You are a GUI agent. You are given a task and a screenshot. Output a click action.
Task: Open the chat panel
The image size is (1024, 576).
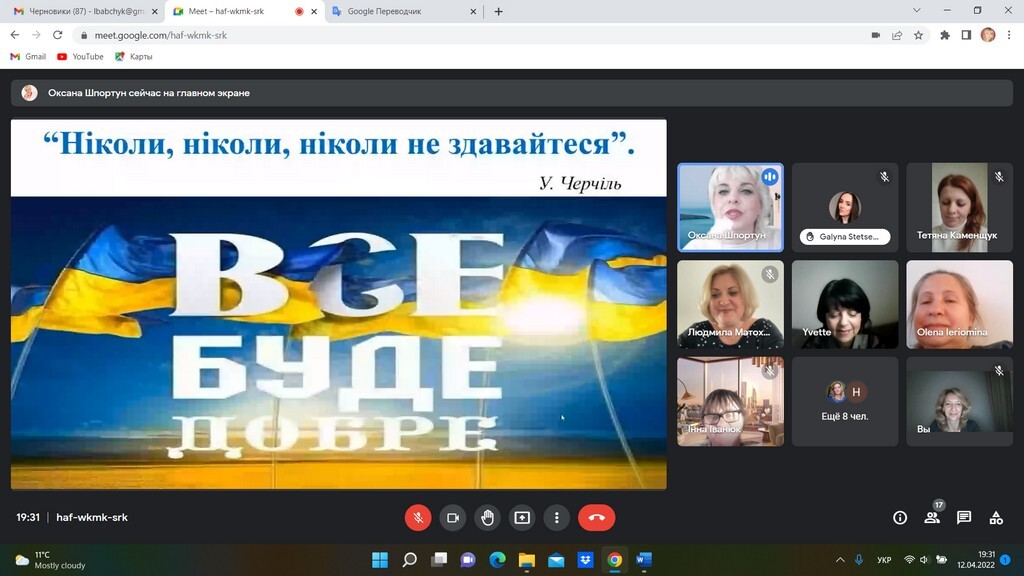[x=964, y=518]
